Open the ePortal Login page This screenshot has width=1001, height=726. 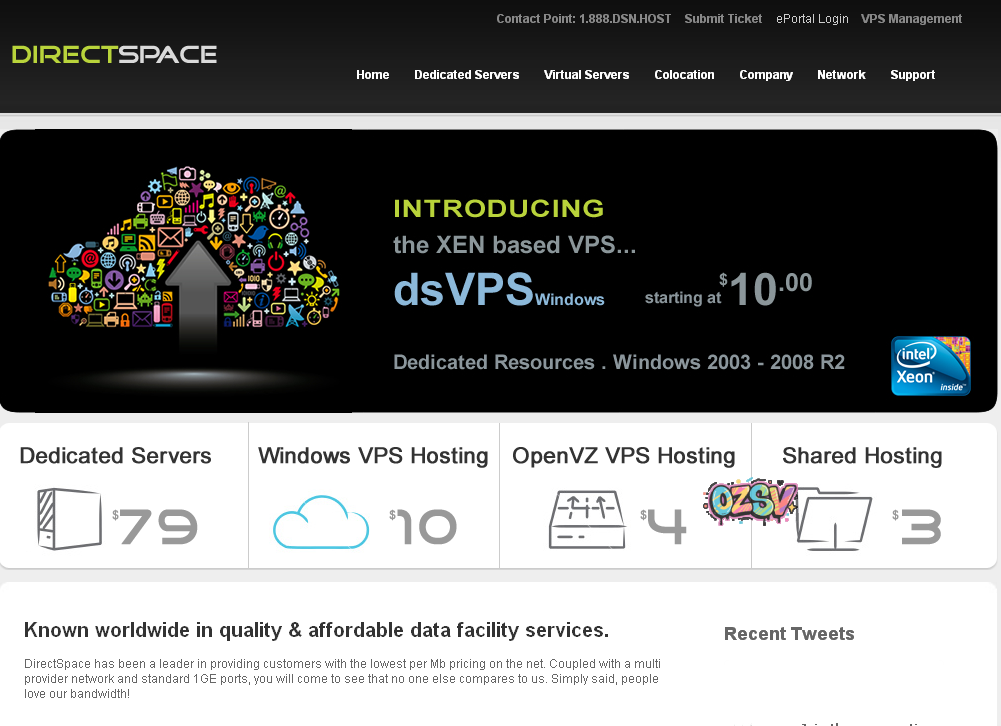pos(812,18)
